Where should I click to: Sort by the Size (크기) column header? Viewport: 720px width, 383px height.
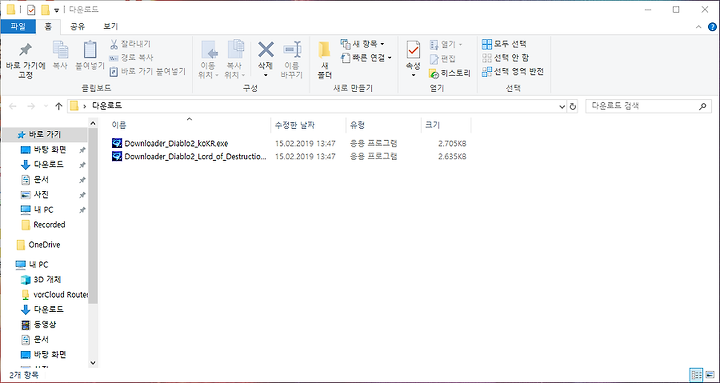tap(446, 125)
